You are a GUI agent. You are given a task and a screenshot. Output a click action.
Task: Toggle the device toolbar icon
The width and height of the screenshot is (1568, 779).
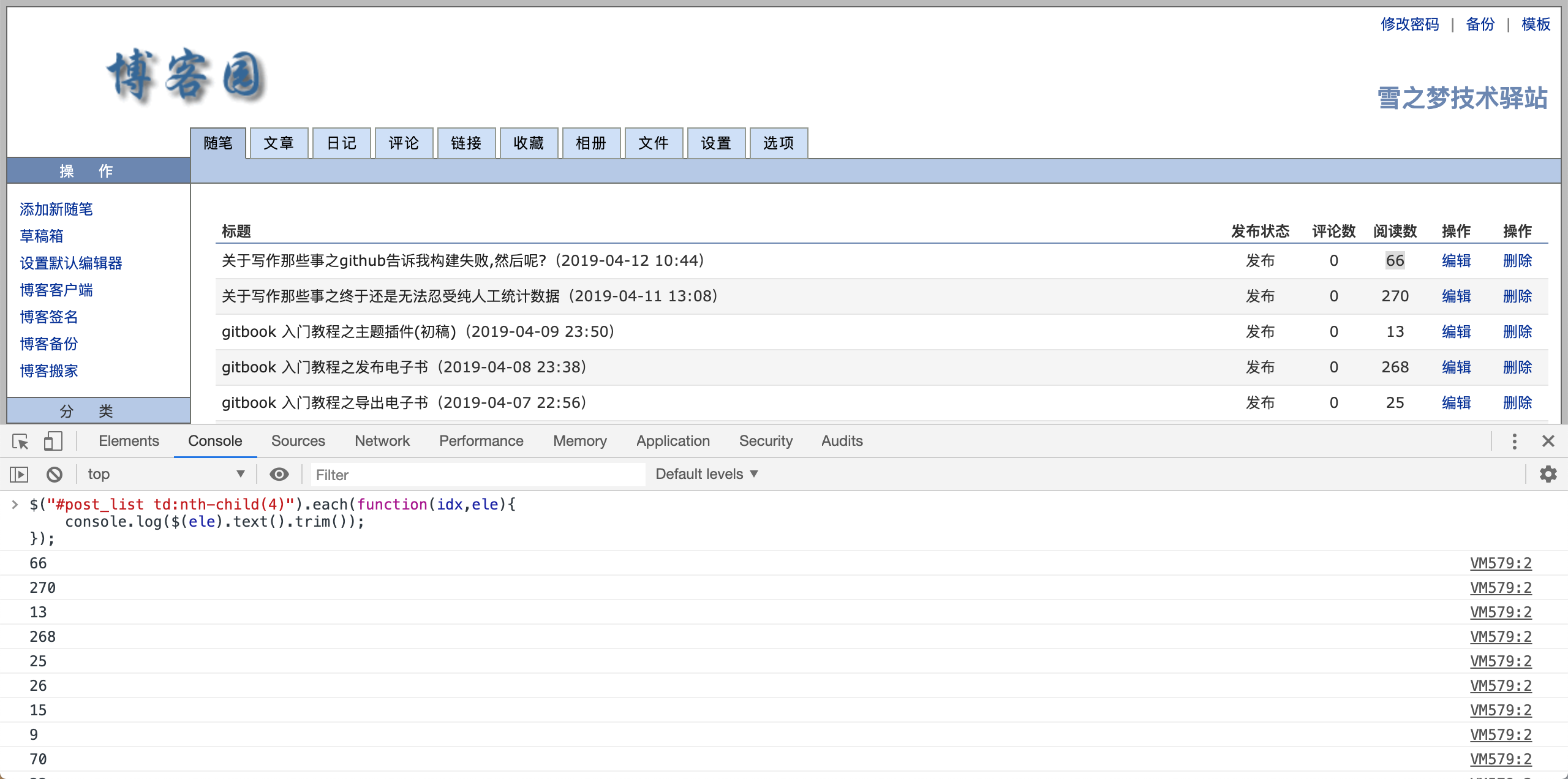tap(53, 441)
